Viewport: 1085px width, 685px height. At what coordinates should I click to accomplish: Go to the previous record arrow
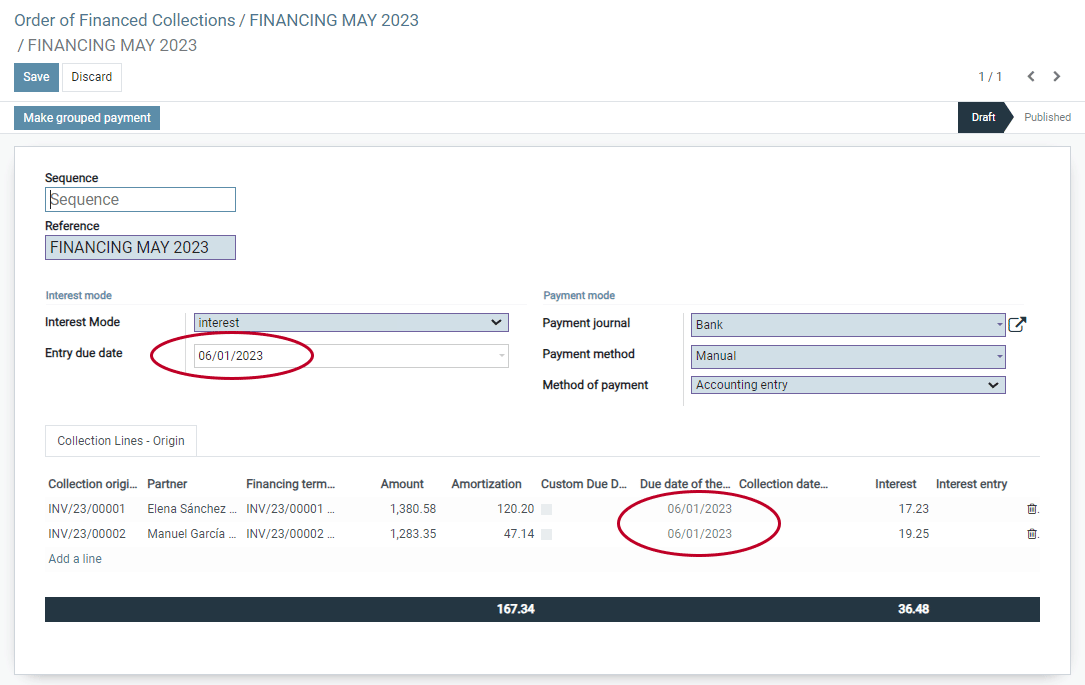1030,77
